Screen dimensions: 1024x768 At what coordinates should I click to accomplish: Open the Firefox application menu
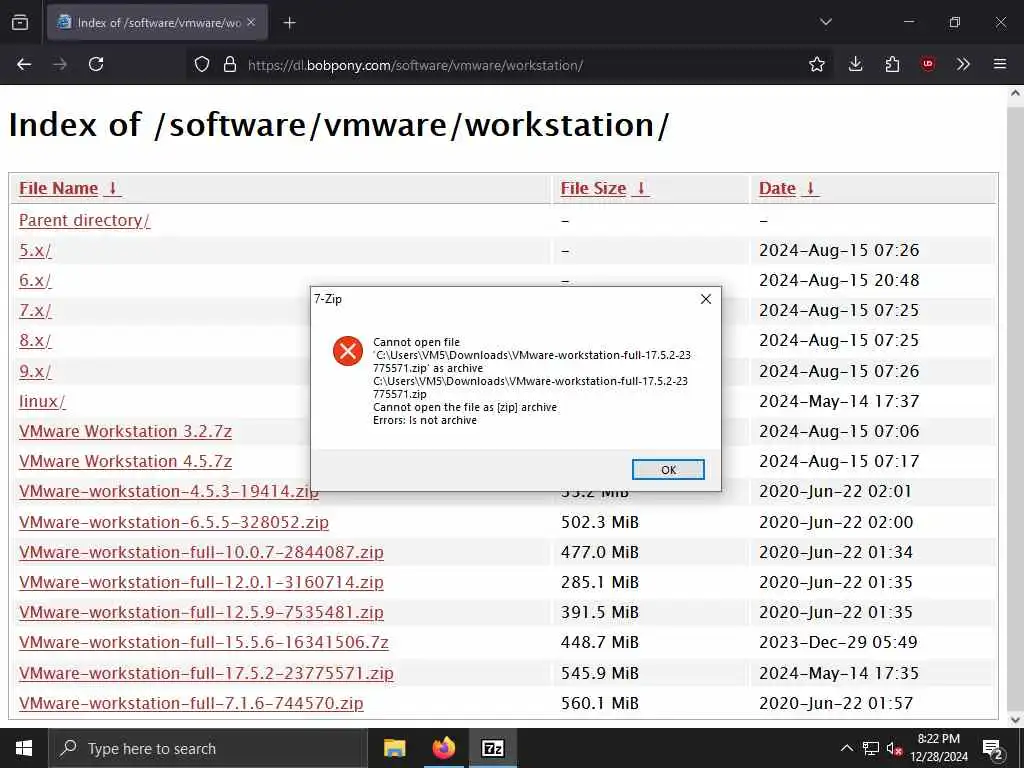pyautogui.click(x=1000, y=64)
